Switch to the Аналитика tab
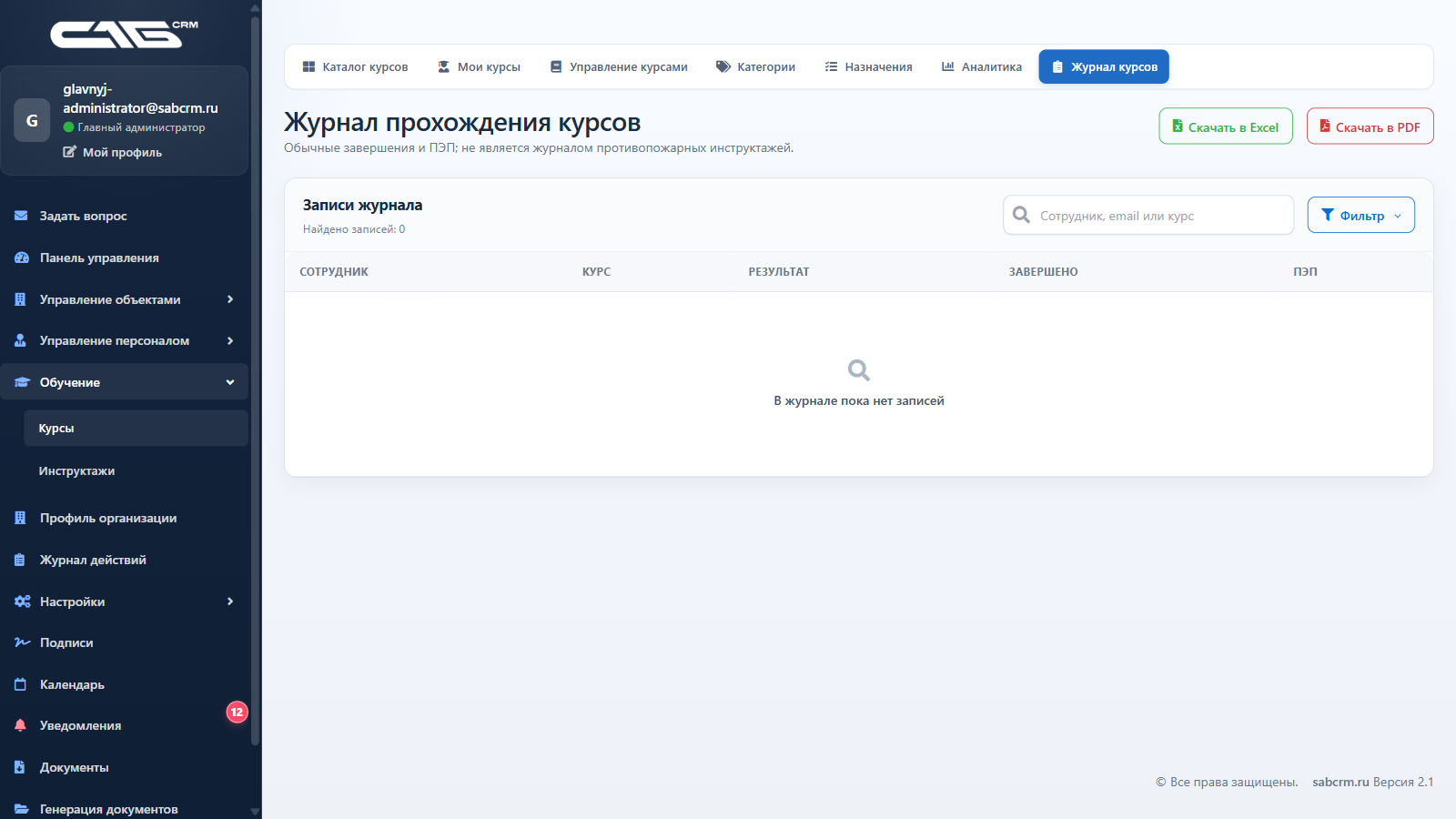This screenshot has width=1456, height=819. [x=981, y=66]
